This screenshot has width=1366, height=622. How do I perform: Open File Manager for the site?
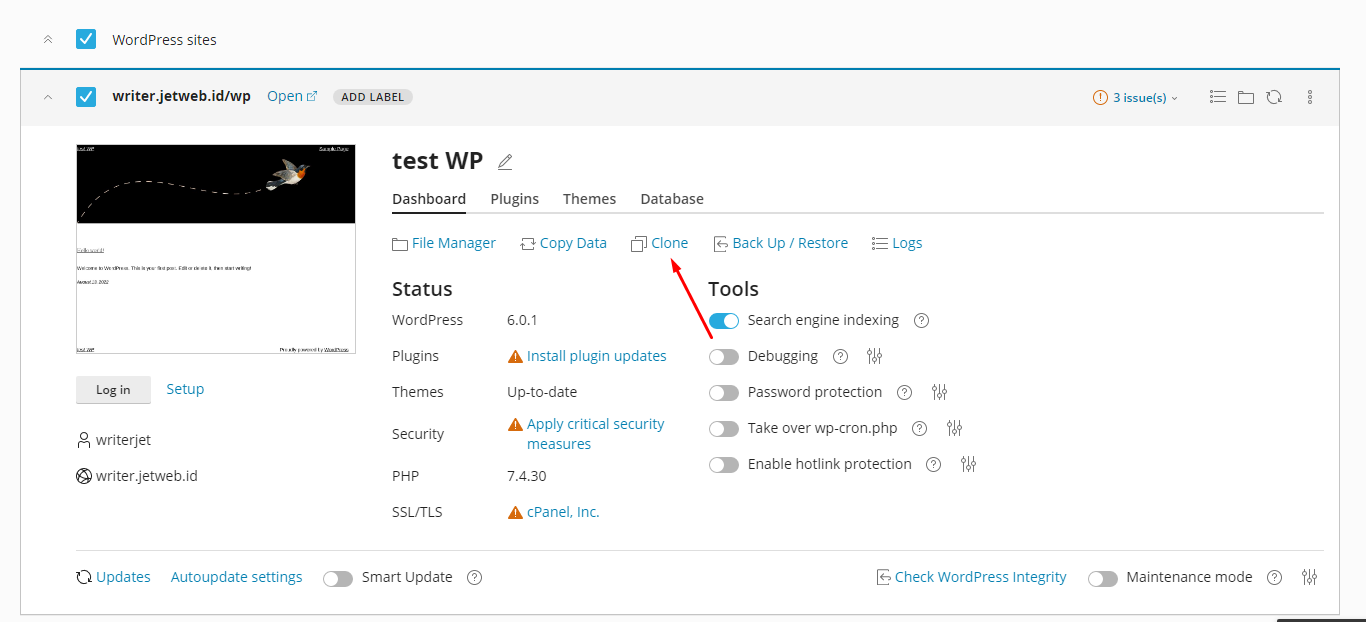click(x=444, y=242)
